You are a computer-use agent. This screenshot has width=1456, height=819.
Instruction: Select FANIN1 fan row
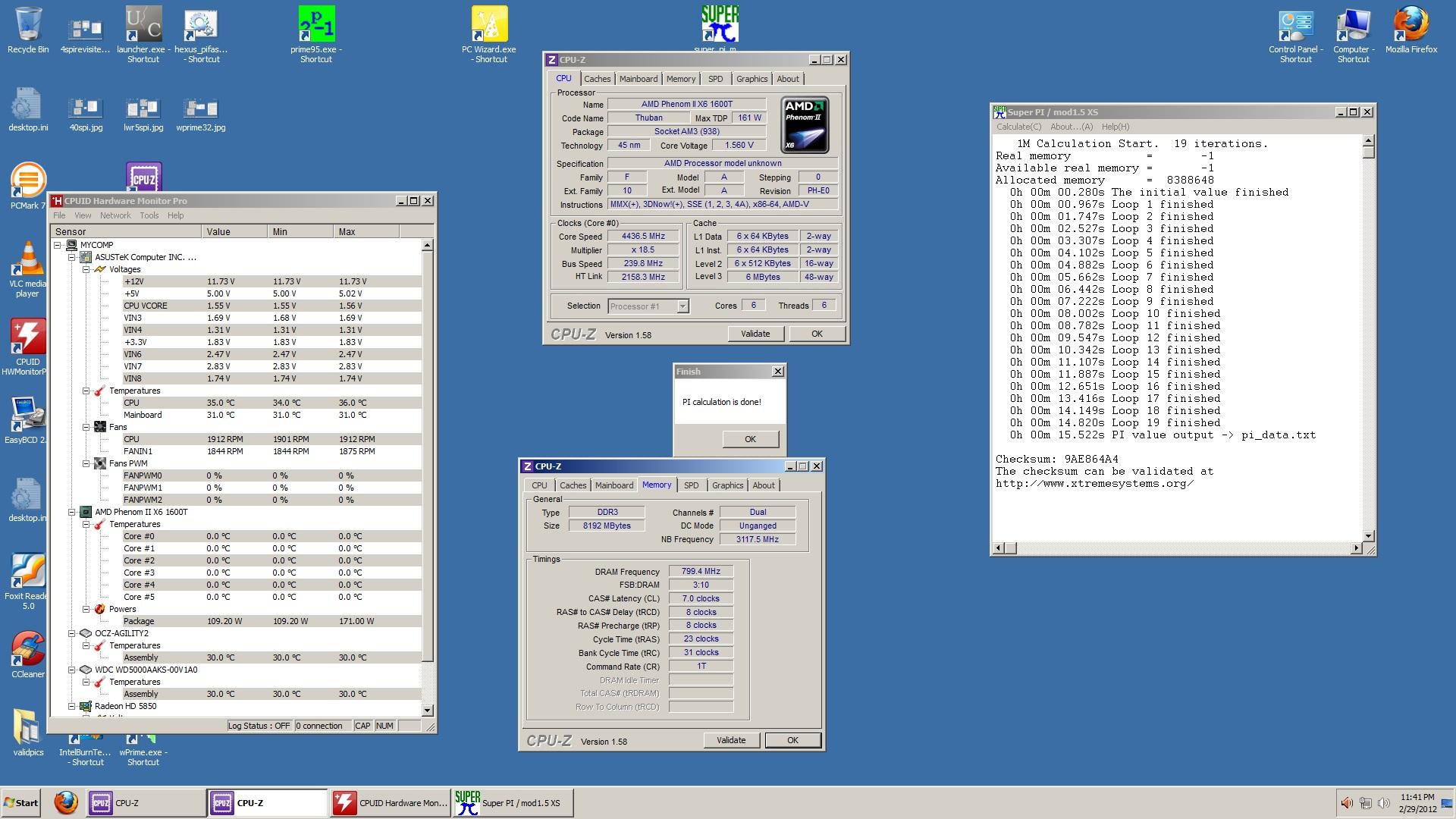coord(271,451)
